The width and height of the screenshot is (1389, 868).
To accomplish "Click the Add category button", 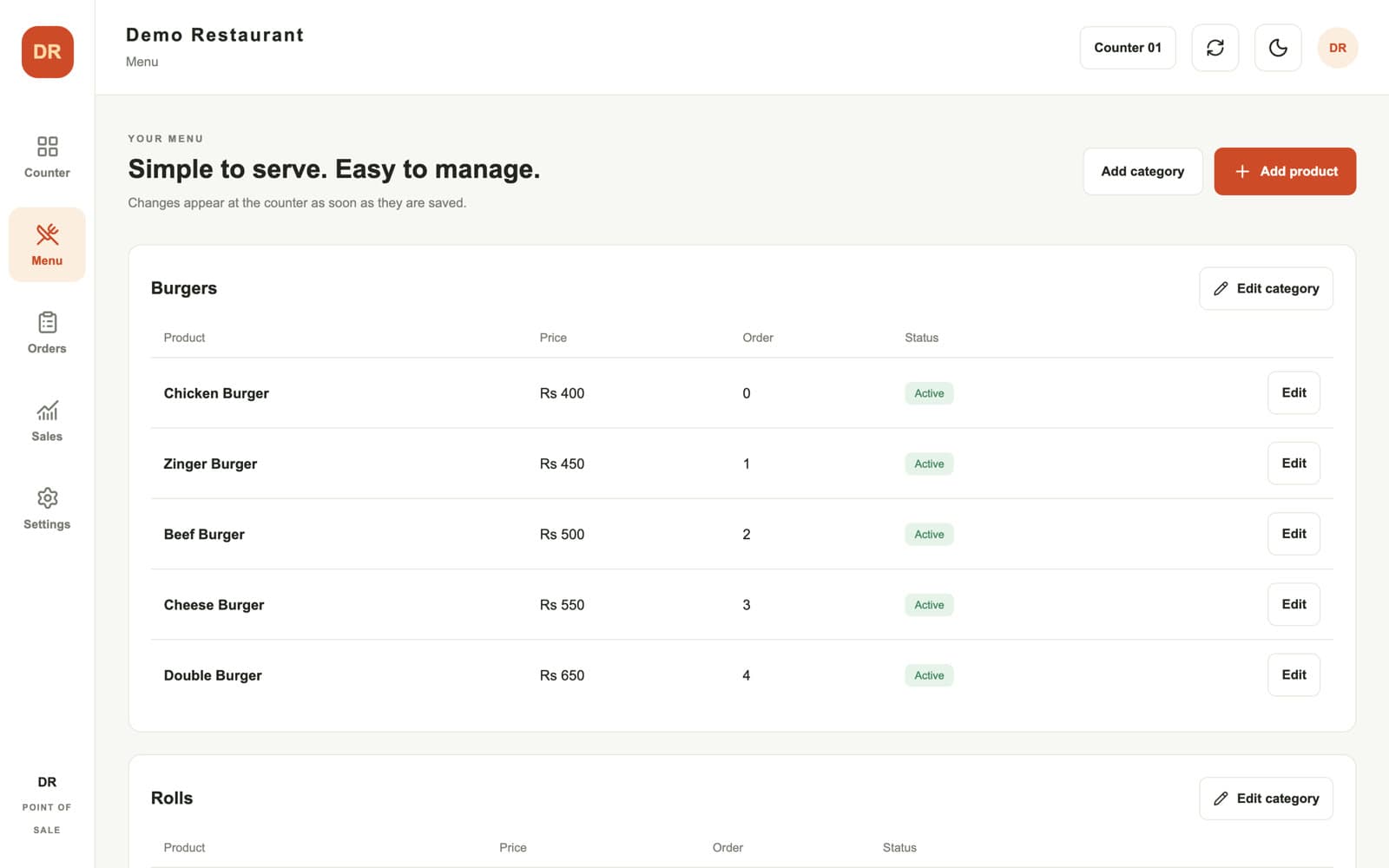I will 1142,171.
